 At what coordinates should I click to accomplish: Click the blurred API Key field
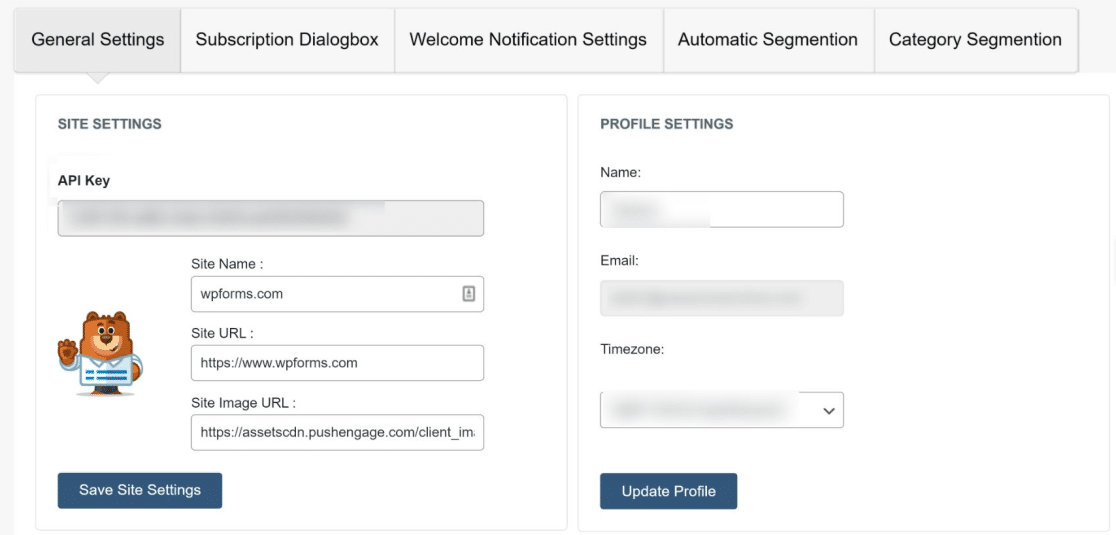click(x=271, y=218)
